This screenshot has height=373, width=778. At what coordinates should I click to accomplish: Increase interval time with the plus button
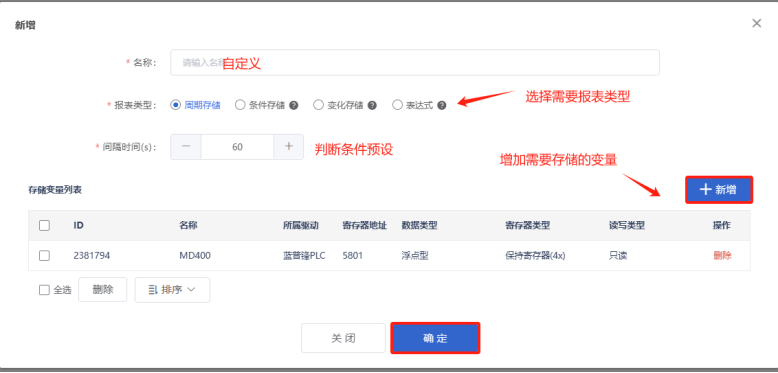click(x=289, y=147)
